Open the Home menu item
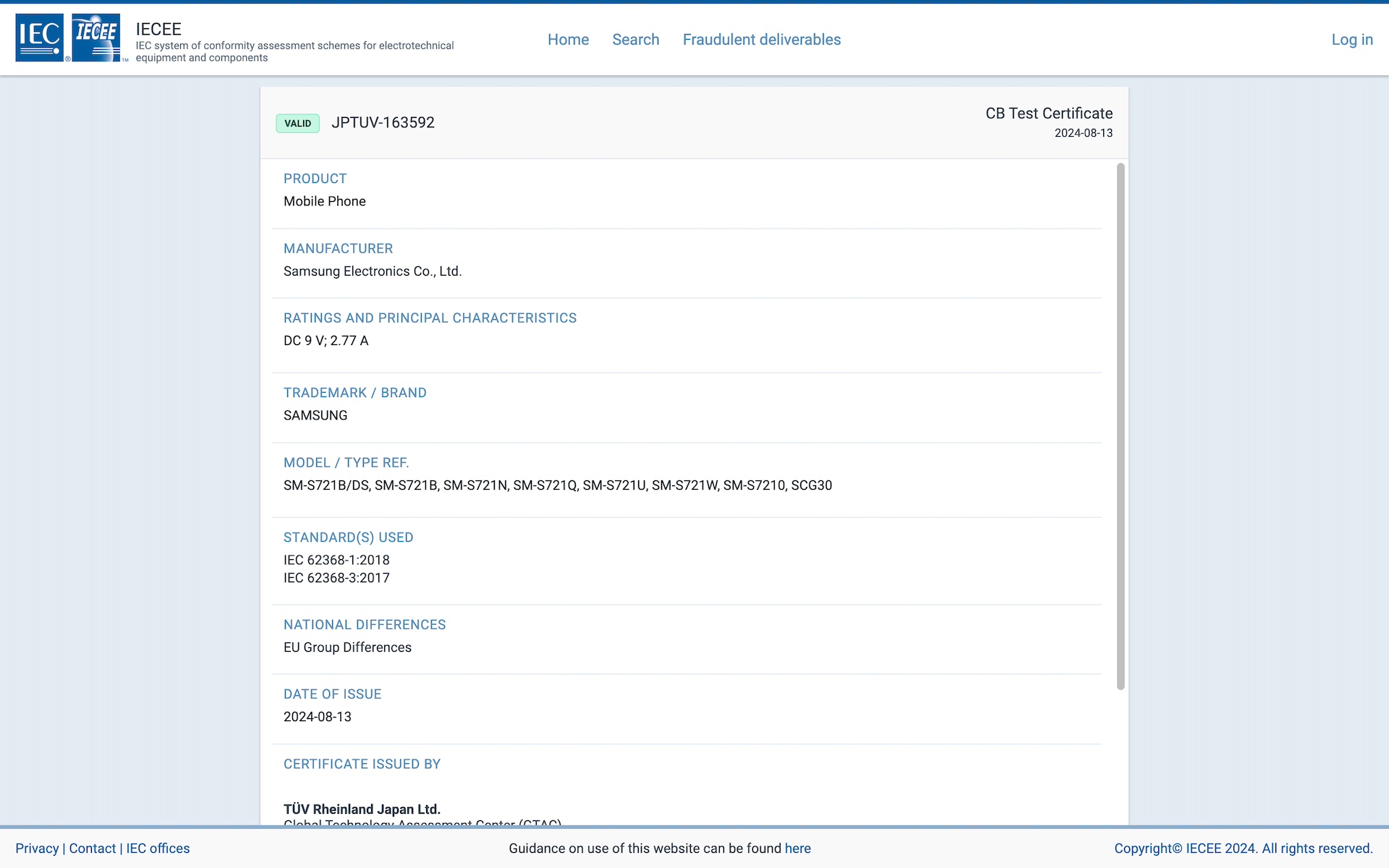Image resolution: width=1389 pixels, height=868 pixels. pos(568,40)
